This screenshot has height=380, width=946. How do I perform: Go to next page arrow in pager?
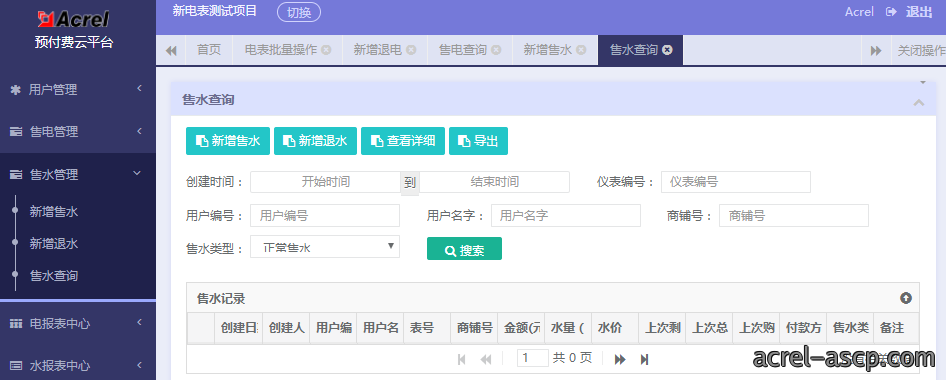coord(620,359)
